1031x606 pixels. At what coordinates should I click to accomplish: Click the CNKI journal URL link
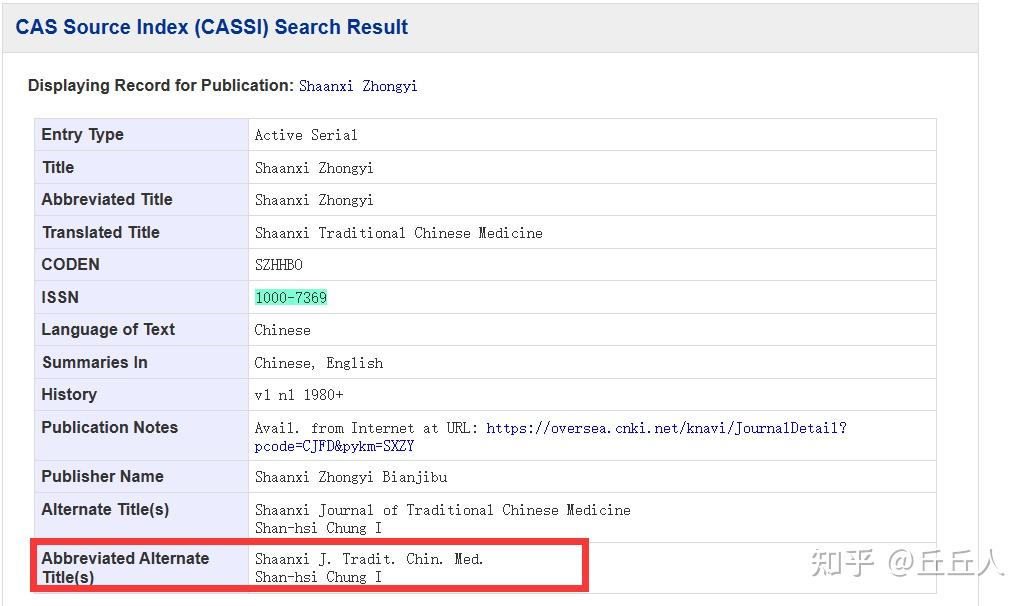[666, 428]
